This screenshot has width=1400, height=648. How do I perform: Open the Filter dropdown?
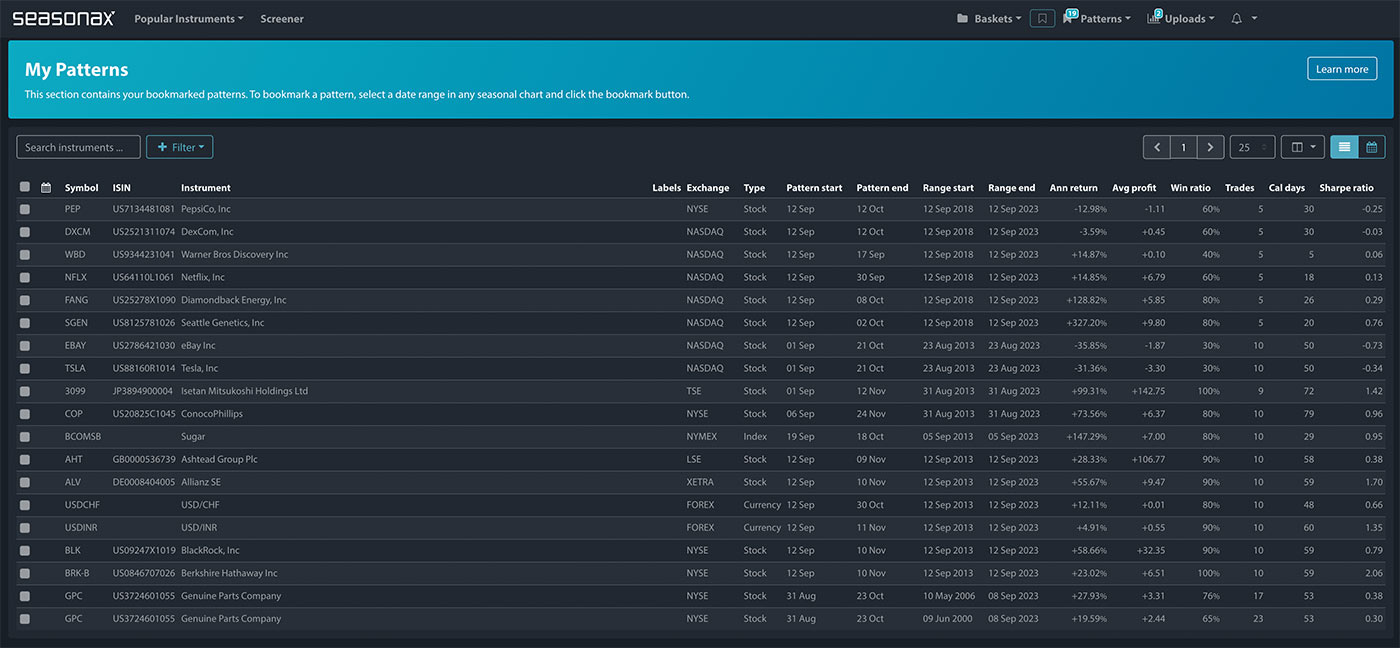click(180, 147)
